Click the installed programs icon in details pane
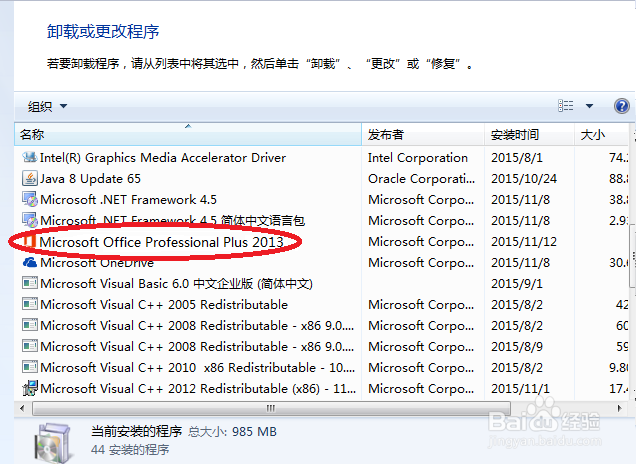Screen dimensions: 636x464 [54, 443]
